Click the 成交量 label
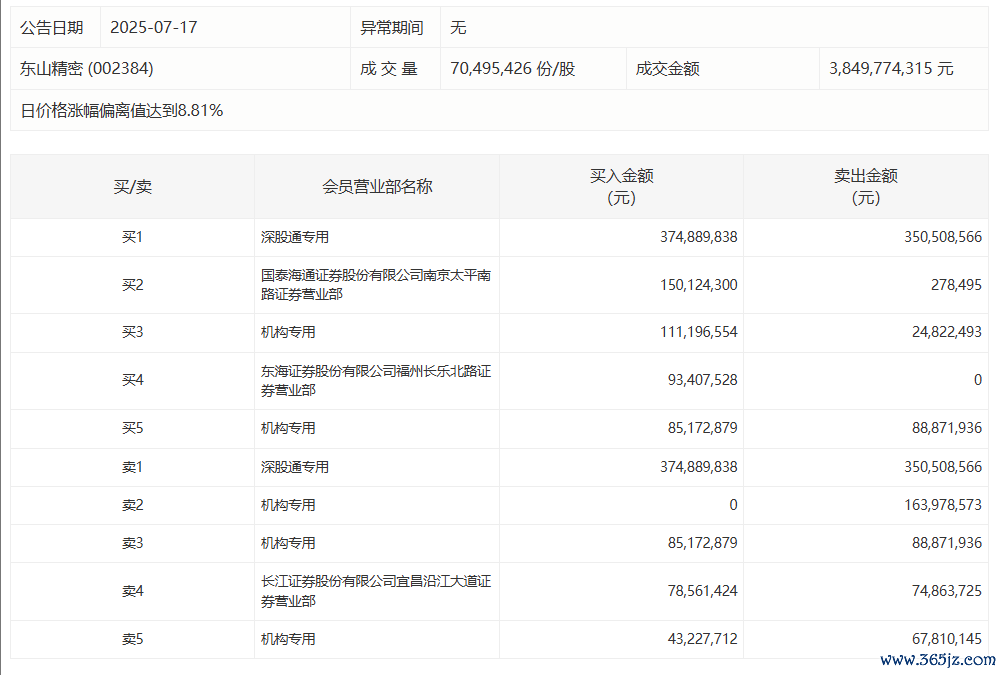The image size is (1003, 675). pyautogui.click(x=389, y=68)
